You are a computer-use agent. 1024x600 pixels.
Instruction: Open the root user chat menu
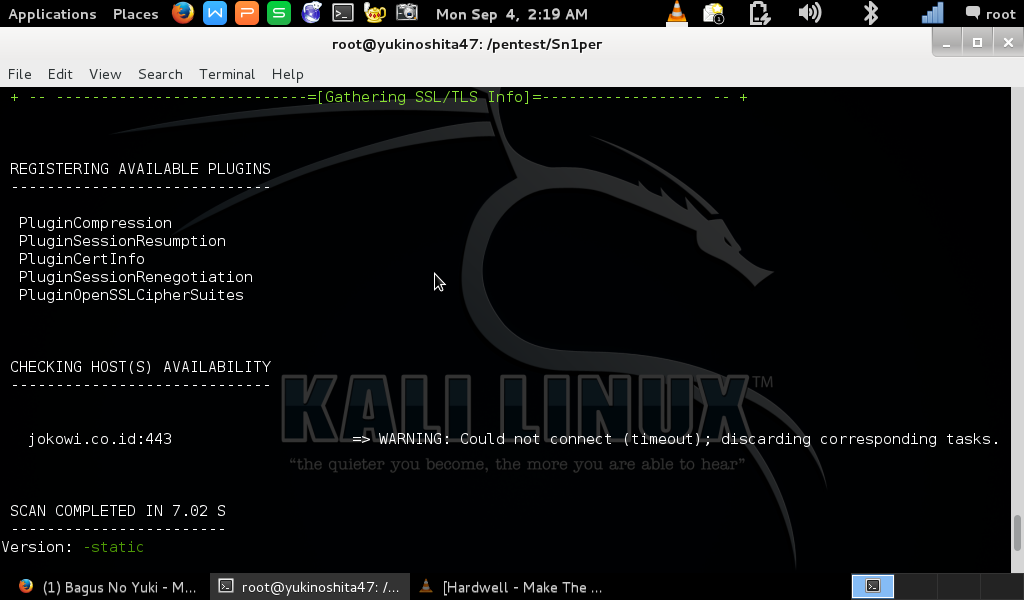pos(991,14)
